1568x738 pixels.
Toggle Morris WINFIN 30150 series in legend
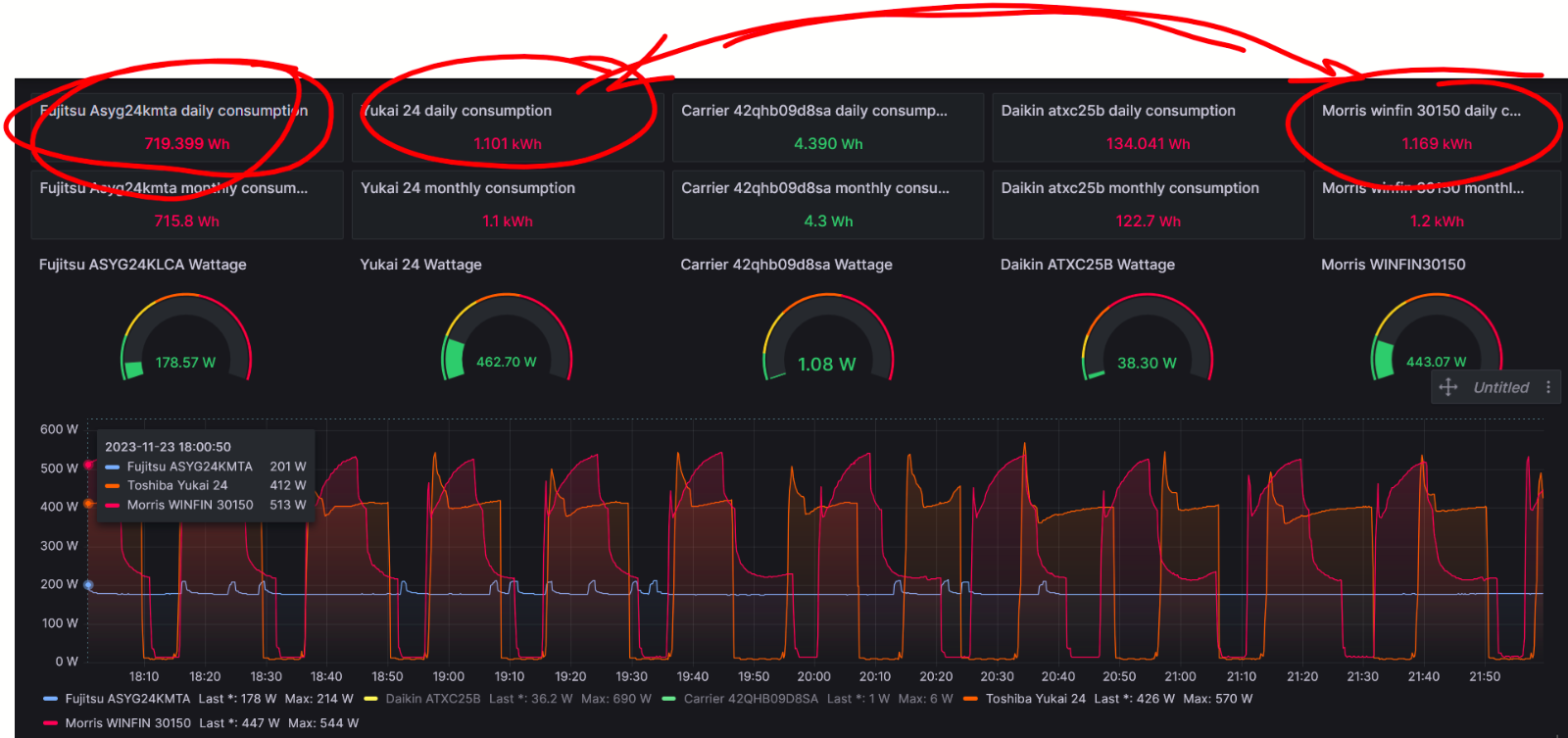click(128, 723)
